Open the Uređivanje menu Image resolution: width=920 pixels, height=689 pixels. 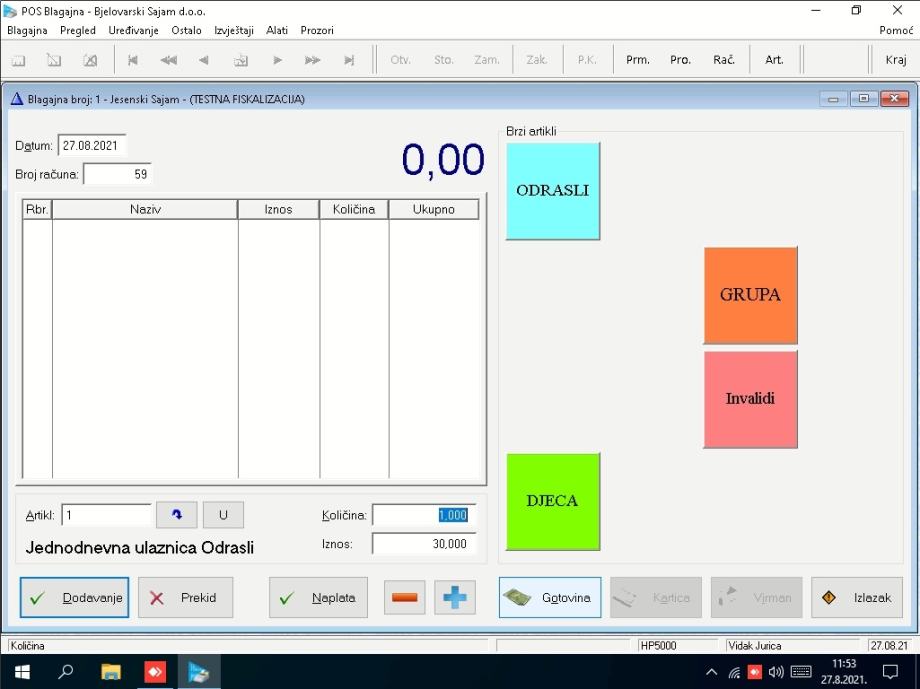click(x=133, y=31)
